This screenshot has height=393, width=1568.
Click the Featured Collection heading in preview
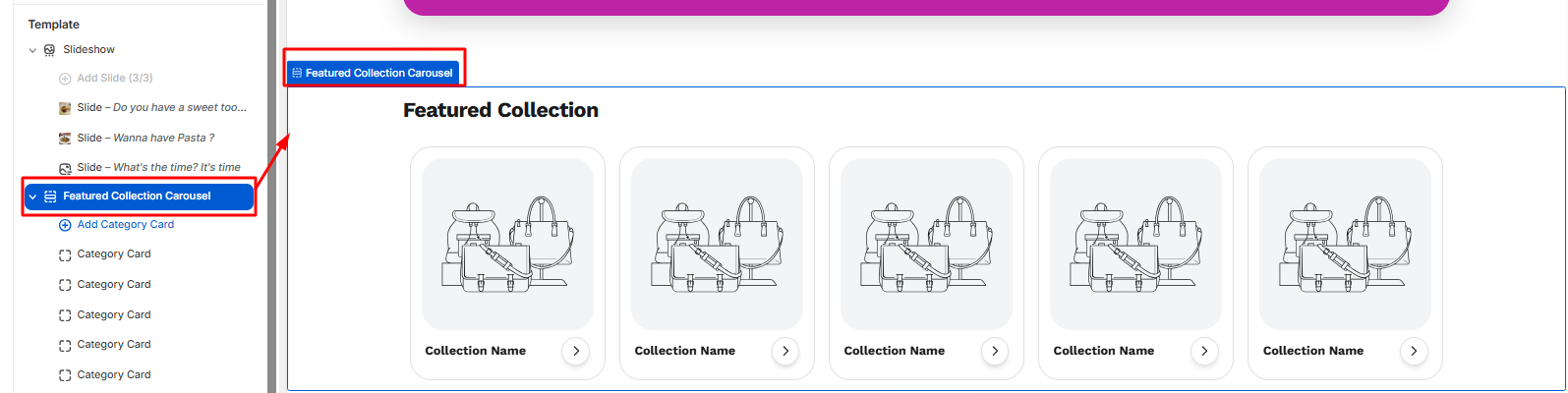(500, 111)
